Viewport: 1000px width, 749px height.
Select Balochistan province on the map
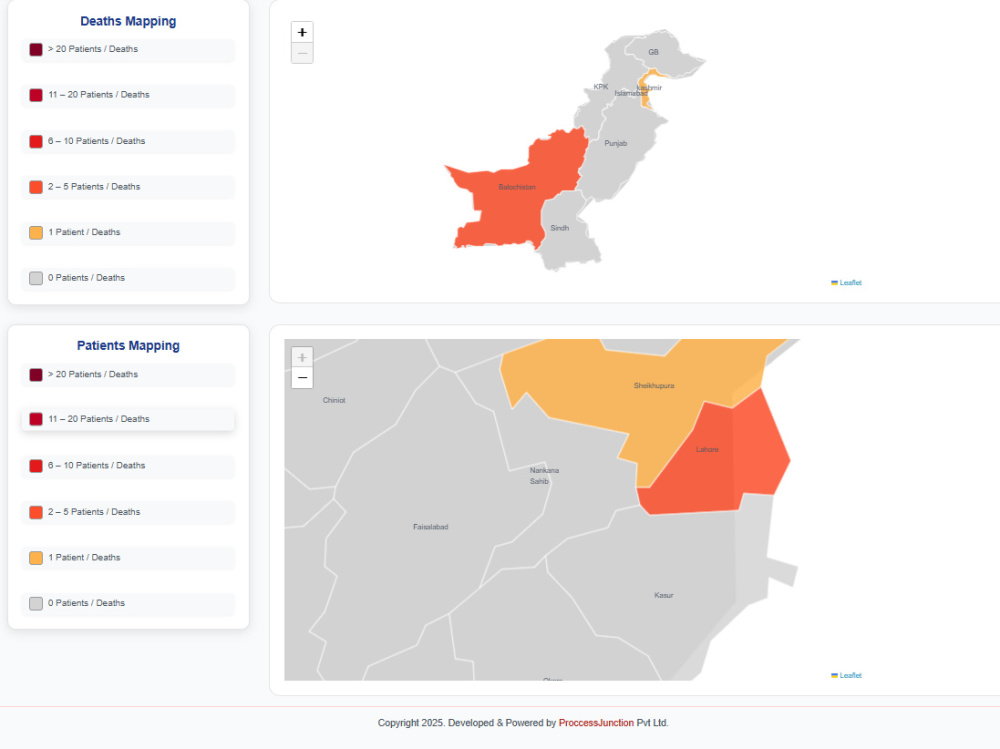pyautogui.click(x=517, y=187)
